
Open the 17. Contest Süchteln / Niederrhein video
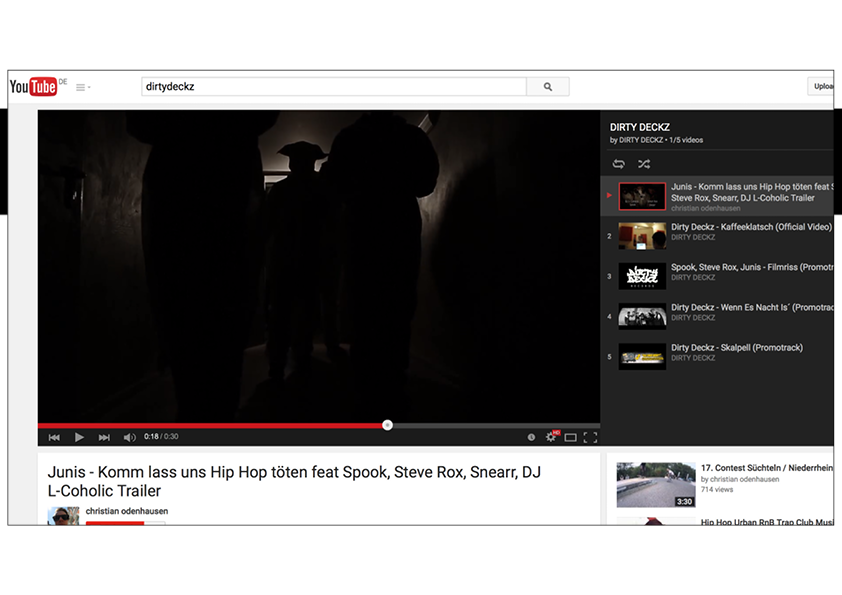pyautogui.click(x=767, y=468)
